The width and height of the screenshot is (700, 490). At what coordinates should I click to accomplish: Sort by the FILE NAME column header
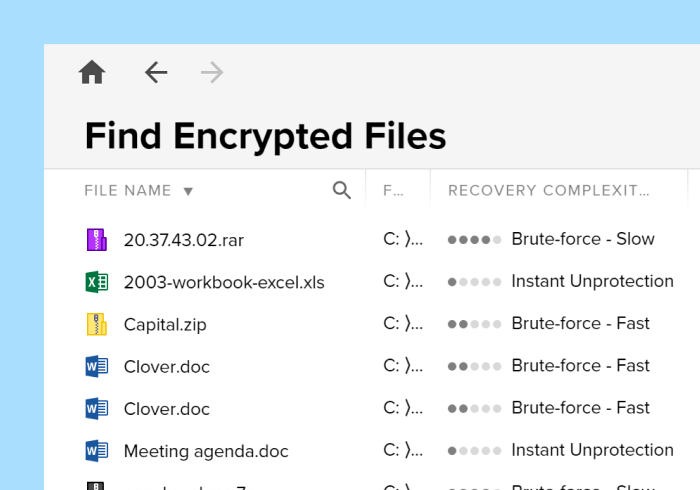tap(128, 191)
